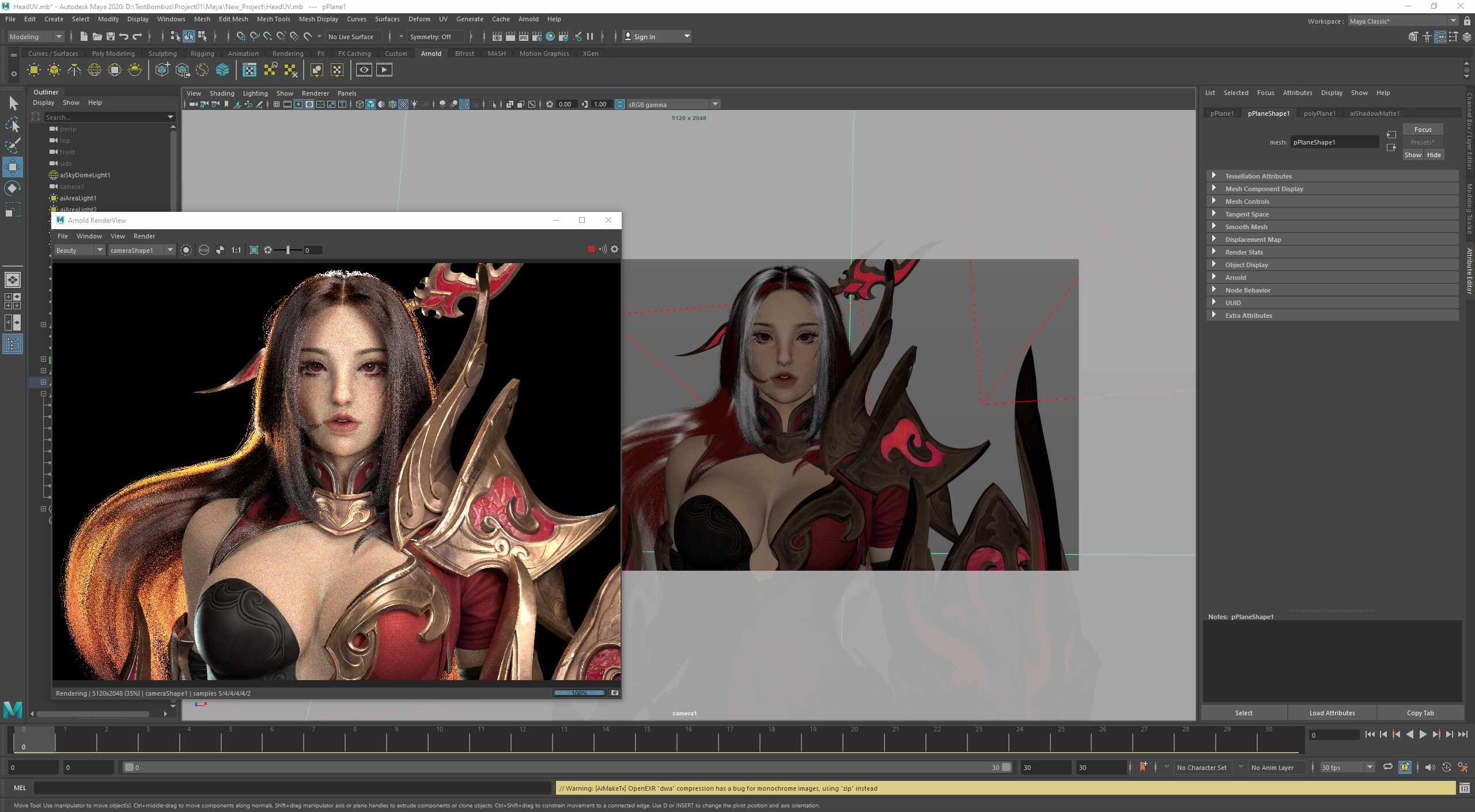Open the Beauty AOV dropdown
Viewport: 1475px width, 812px height.
tap(80, 250)
